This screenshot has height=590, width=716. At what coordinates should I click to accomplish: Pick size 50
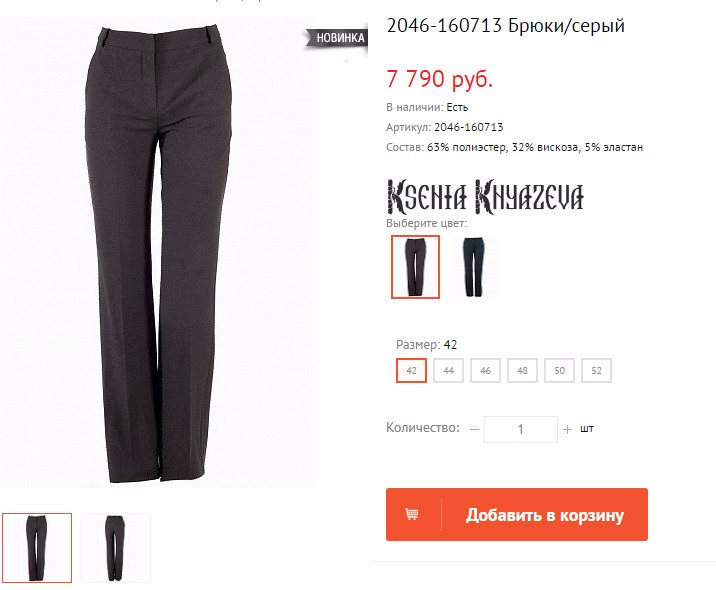click(559, 370)
